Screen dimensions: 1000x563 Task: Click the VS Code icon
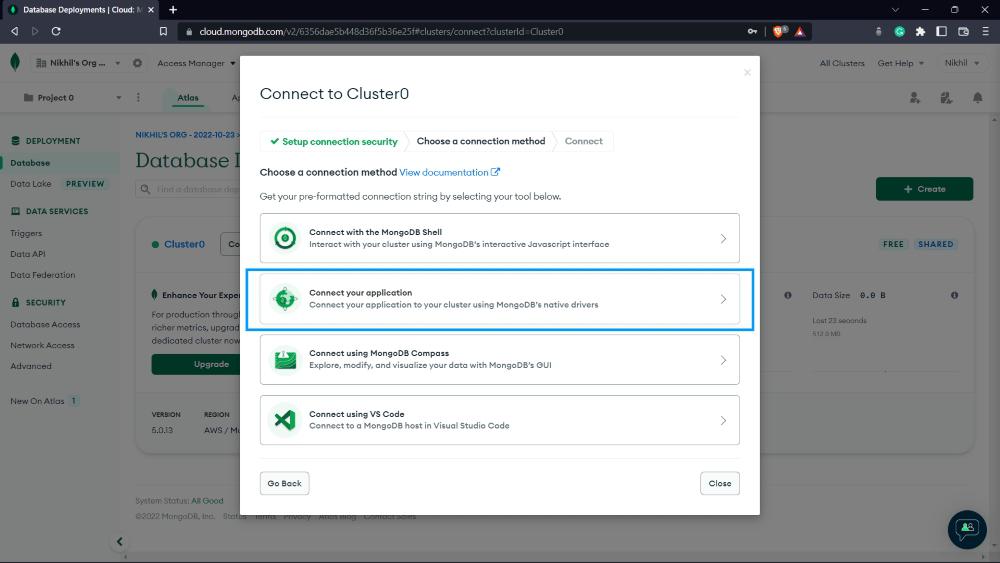pos(285,420)
